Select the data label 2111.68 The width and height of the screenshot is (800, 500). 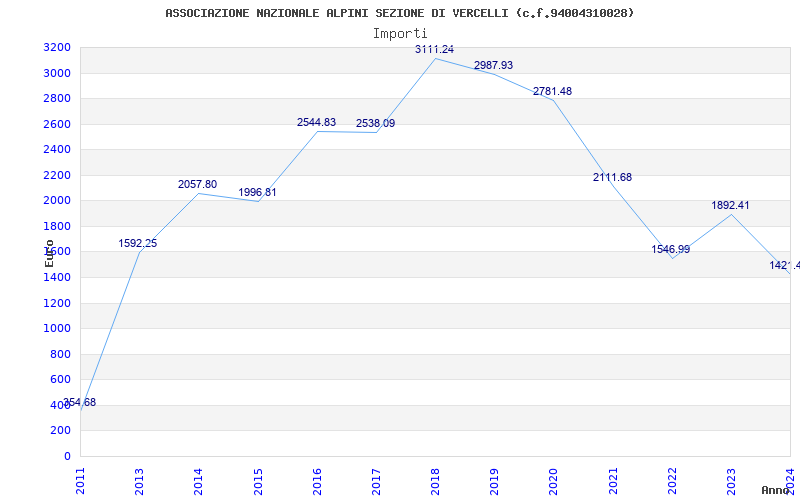click(x=612, y=177)
